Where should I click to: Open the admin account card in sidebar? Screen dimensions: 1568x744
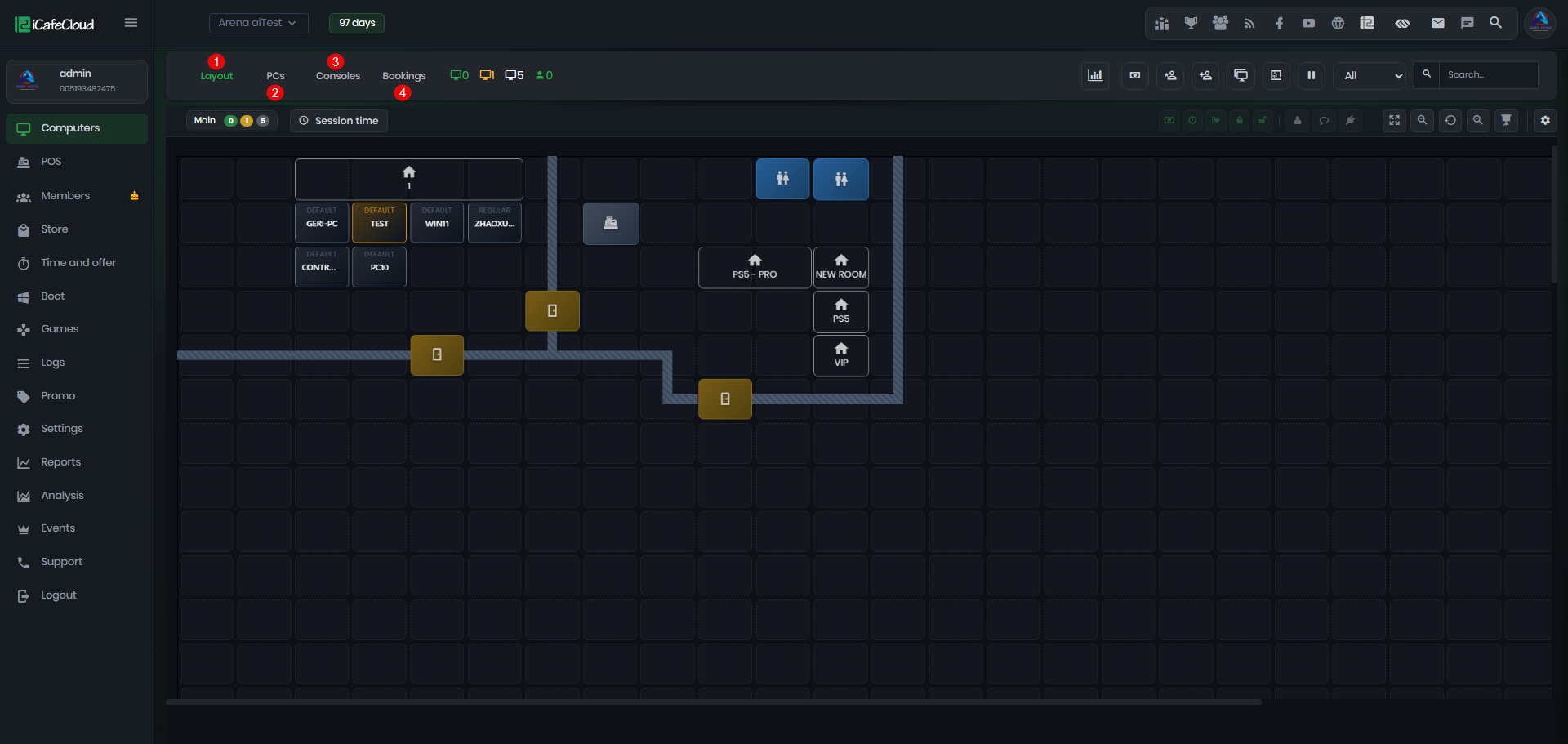pos(77,81)
